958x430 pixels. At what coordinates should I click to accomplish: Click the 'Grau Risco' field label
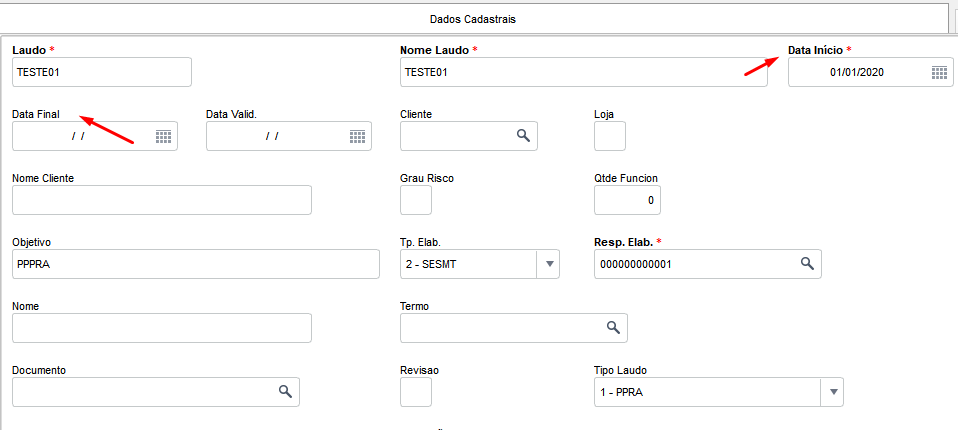pyautogui.click(x=427, y=178)
